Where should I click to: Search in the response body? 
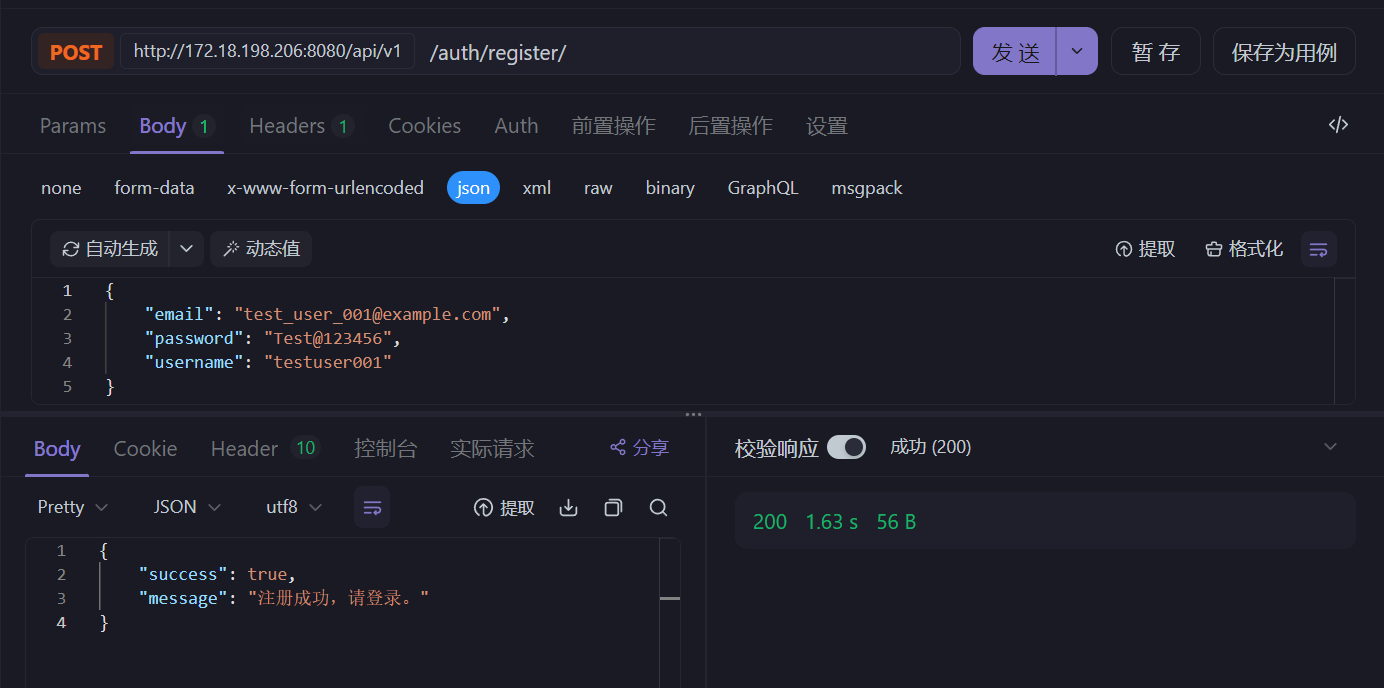(658, 507)
